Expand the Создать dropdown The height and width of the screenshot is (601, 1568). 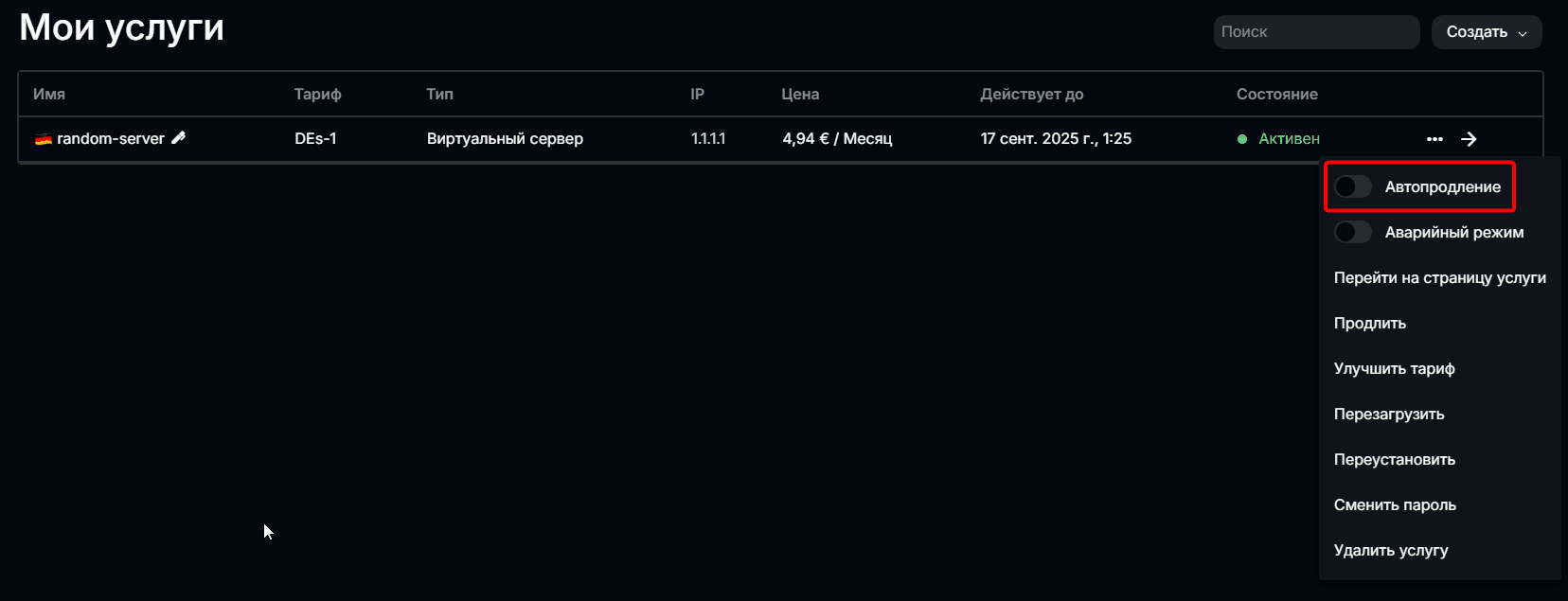pos(1486,32)
